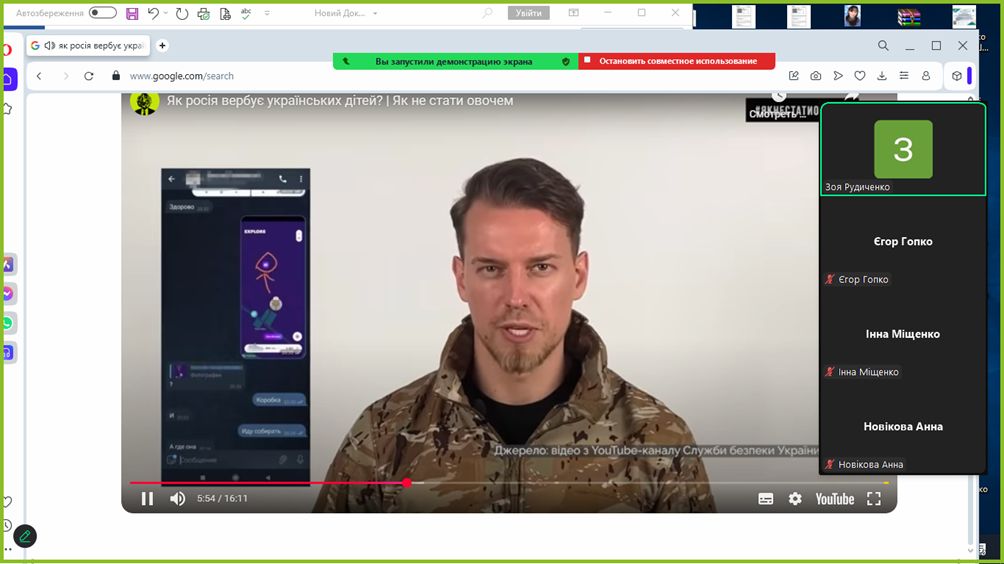
Task: Toggle subtitles on the video player
Action: 766,499
